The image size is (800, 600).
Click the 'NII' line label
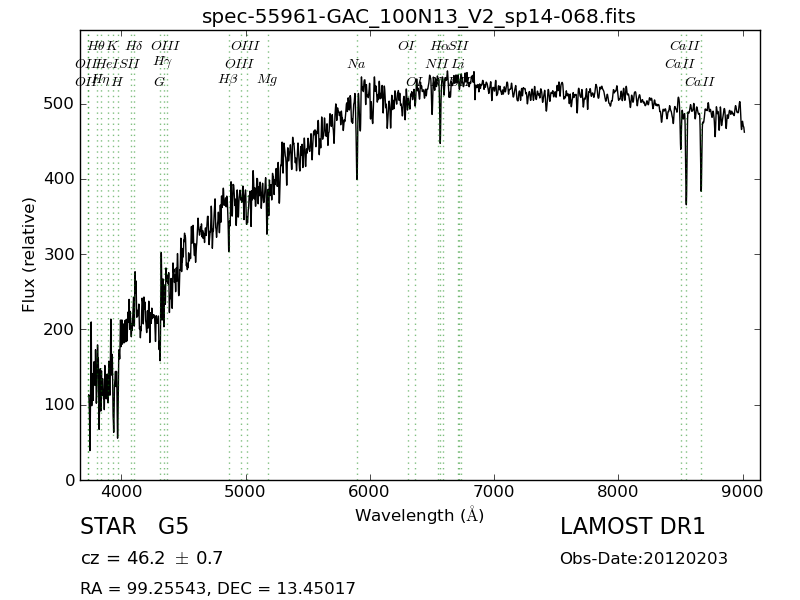click(437, 64)
